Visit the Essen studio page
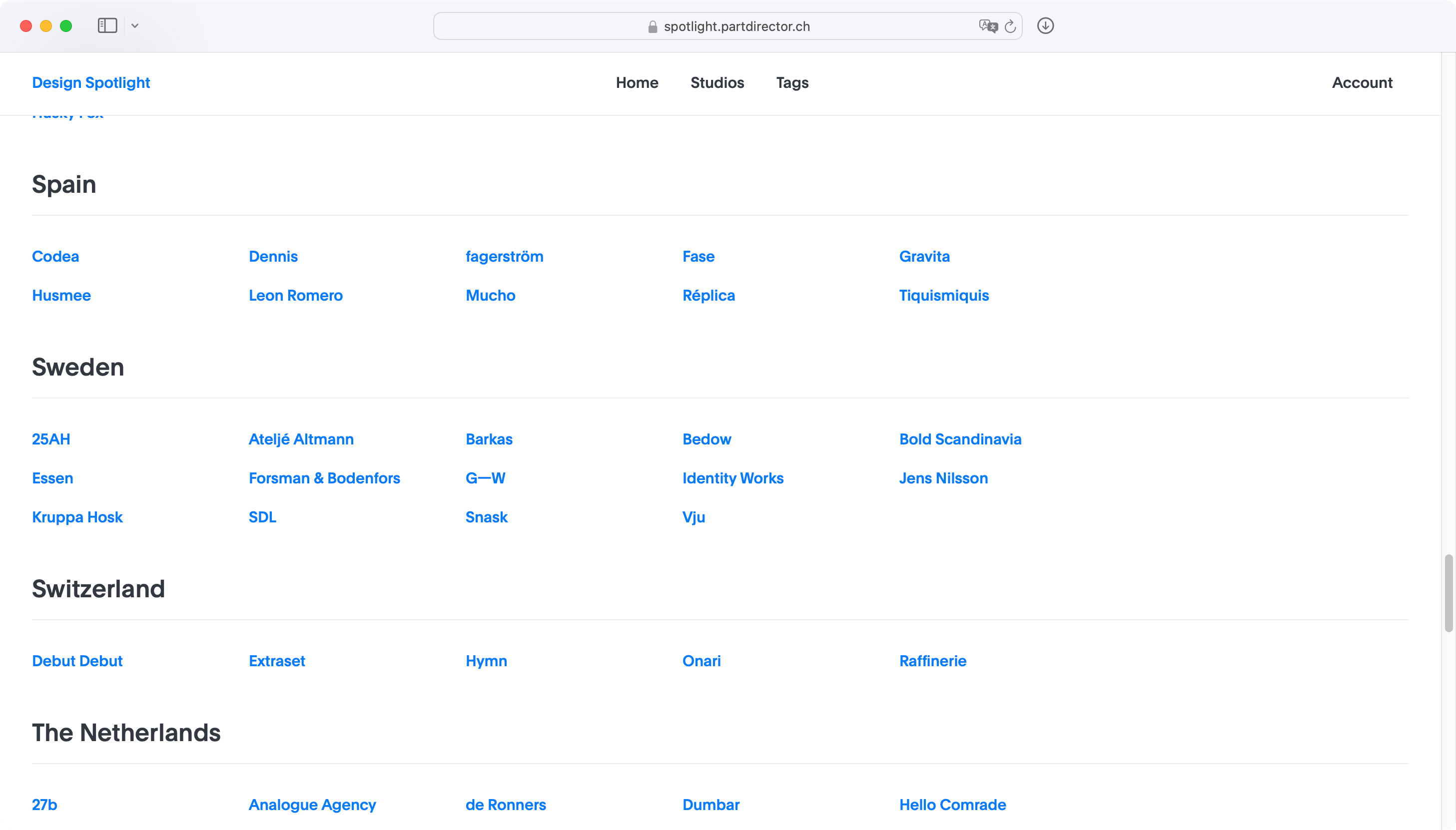The image size is (1456, 830). [x=52, y=478]
